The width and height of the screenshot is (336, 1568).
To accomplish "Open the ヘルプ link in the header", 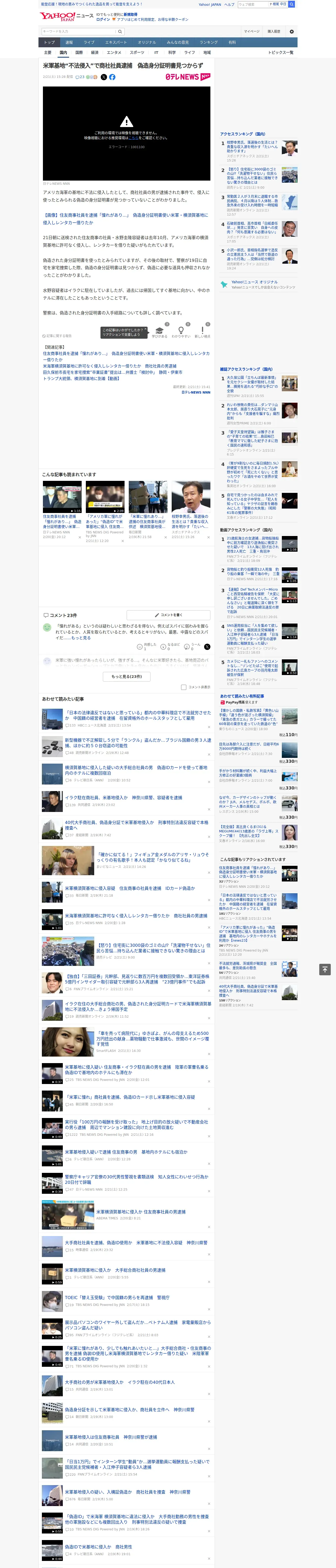I will click(x=229, y=4).
